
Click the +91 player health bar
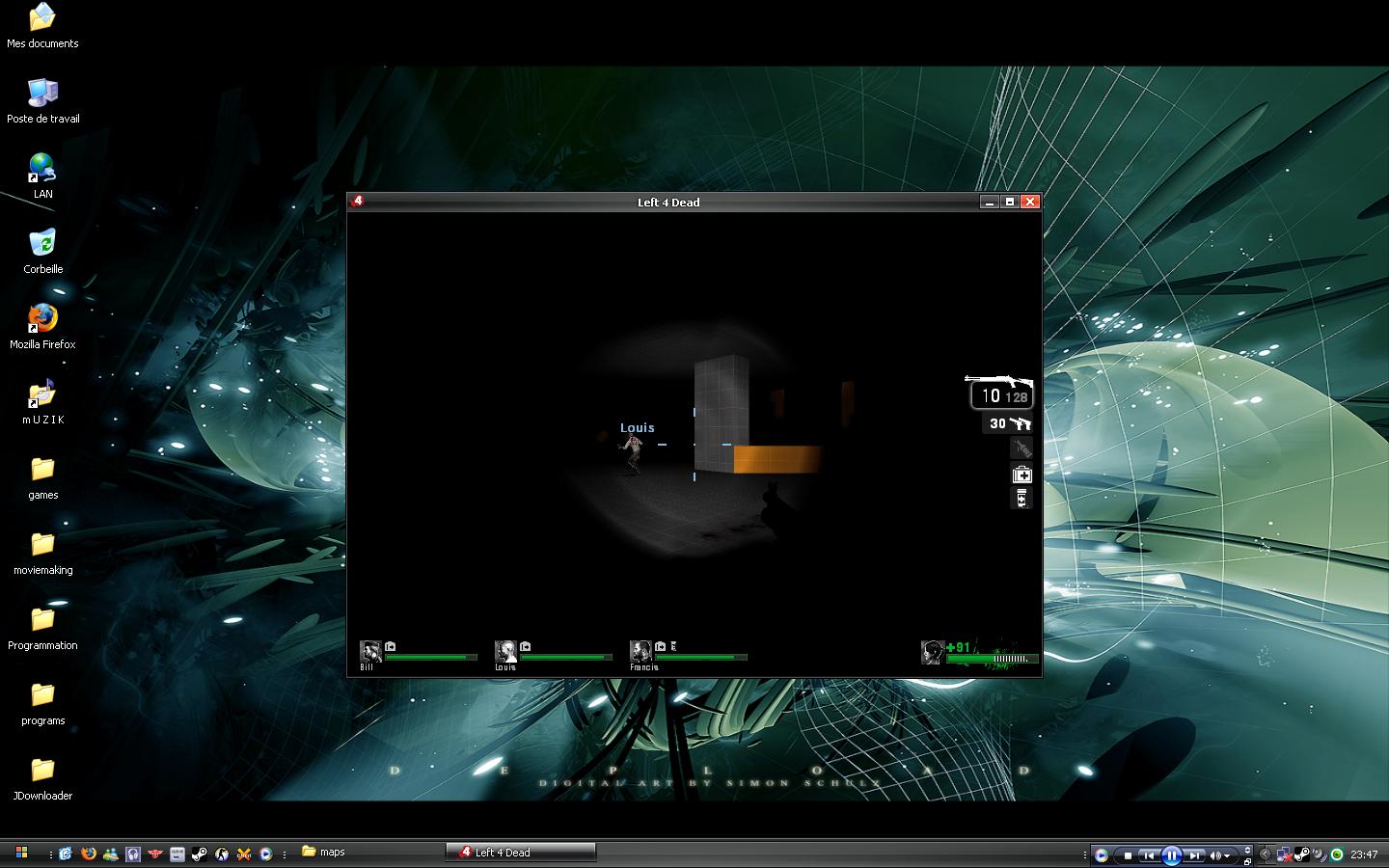tap(993, 660)
